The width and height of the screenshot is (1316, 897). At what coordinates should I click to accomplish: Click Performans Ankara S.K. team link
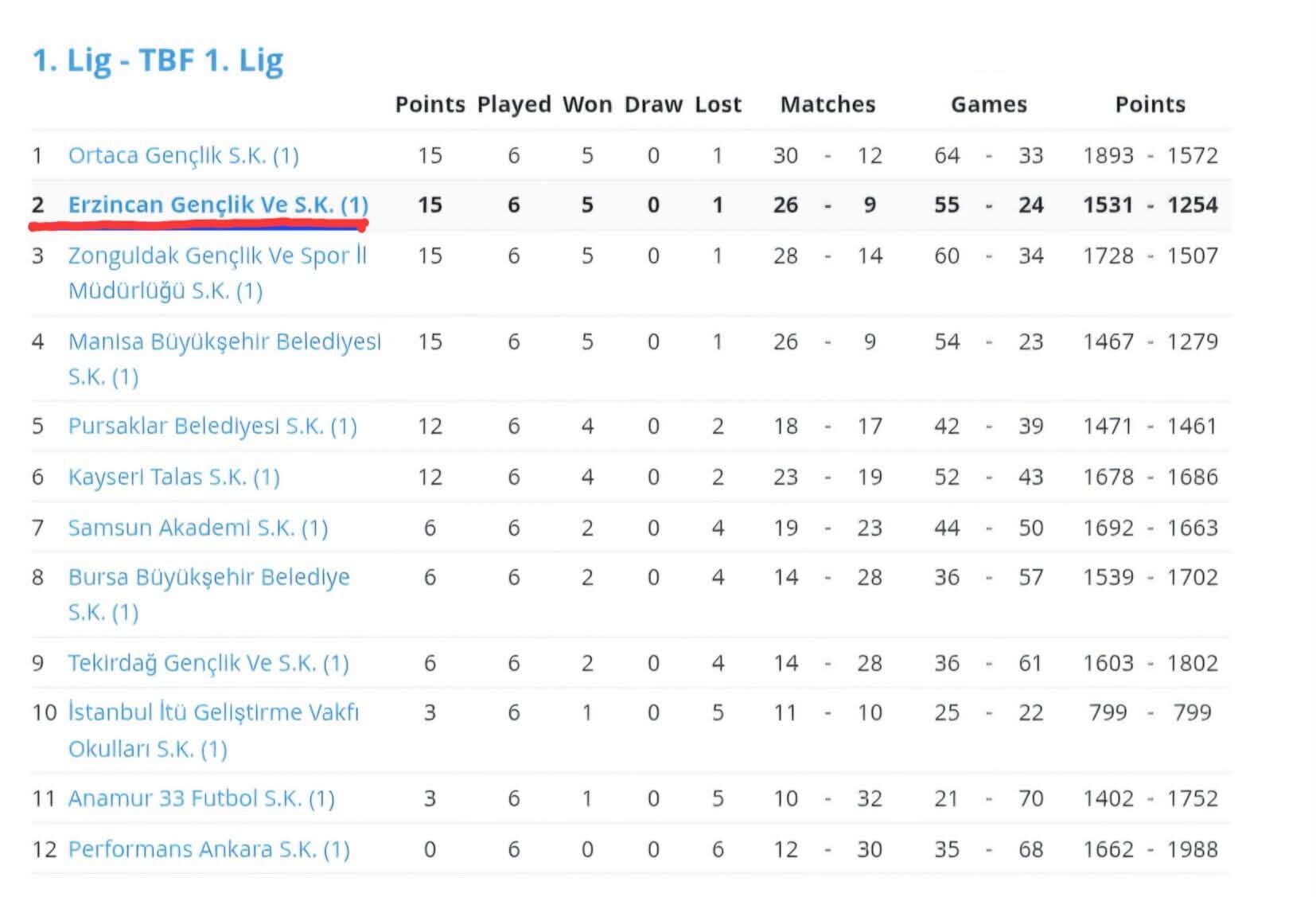[x=209, y=849]
